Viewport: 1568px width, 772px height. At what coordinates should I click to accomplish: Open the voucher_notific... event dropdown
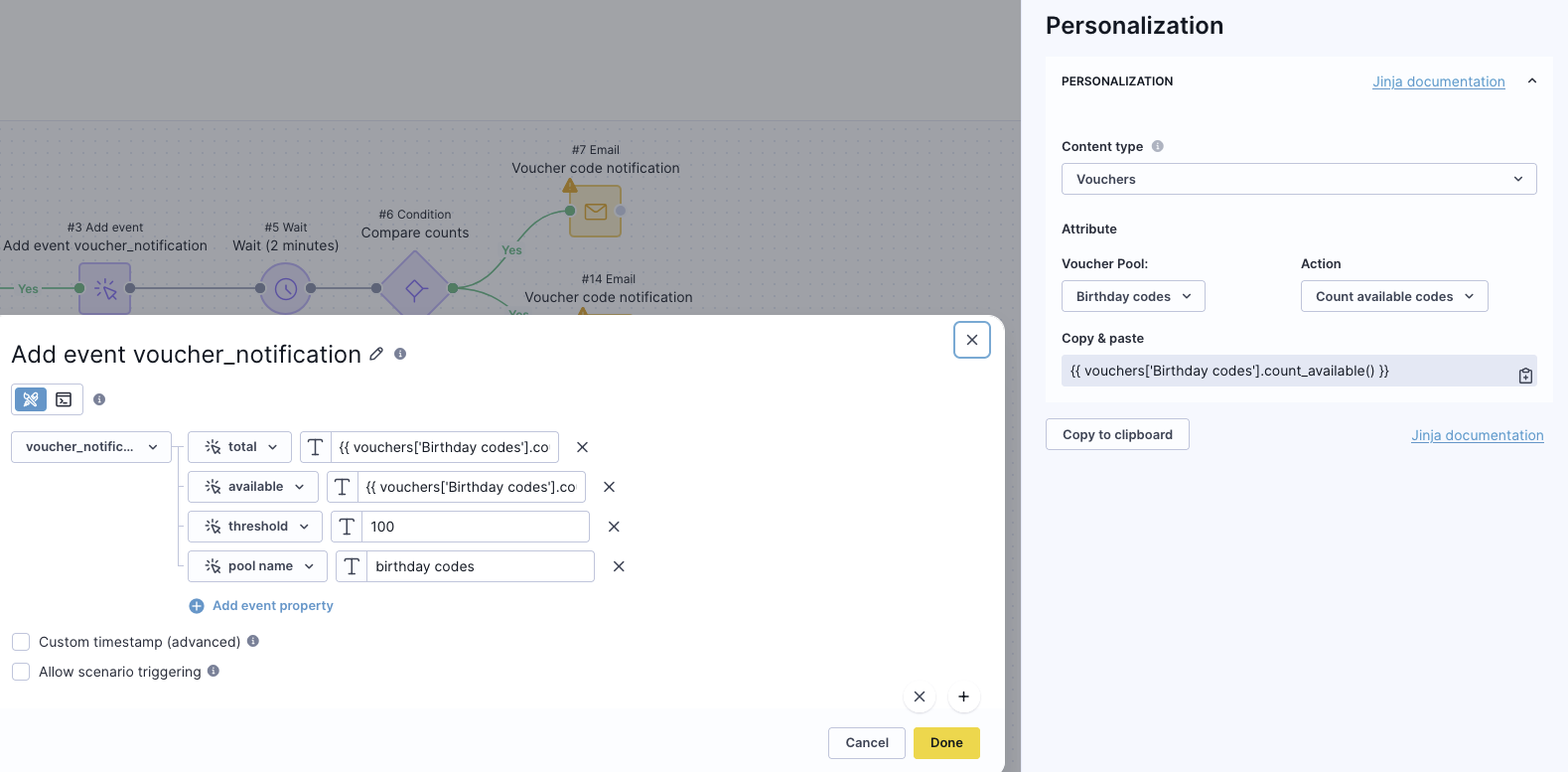(x=91, y=447)
